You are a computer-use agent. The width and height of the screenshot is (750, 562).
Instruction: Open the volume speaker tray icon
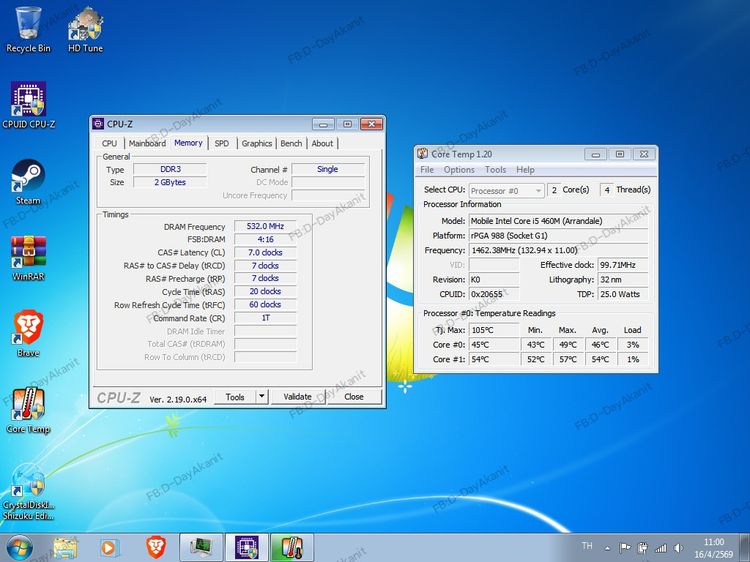[x=678, y=548]
